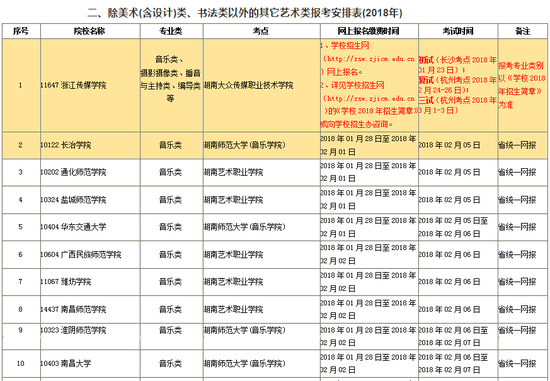This screenshot has height=381, width=550.
Task: Click 省统一网报 in the 南昌师范学院 row
Action: point(517,309)
